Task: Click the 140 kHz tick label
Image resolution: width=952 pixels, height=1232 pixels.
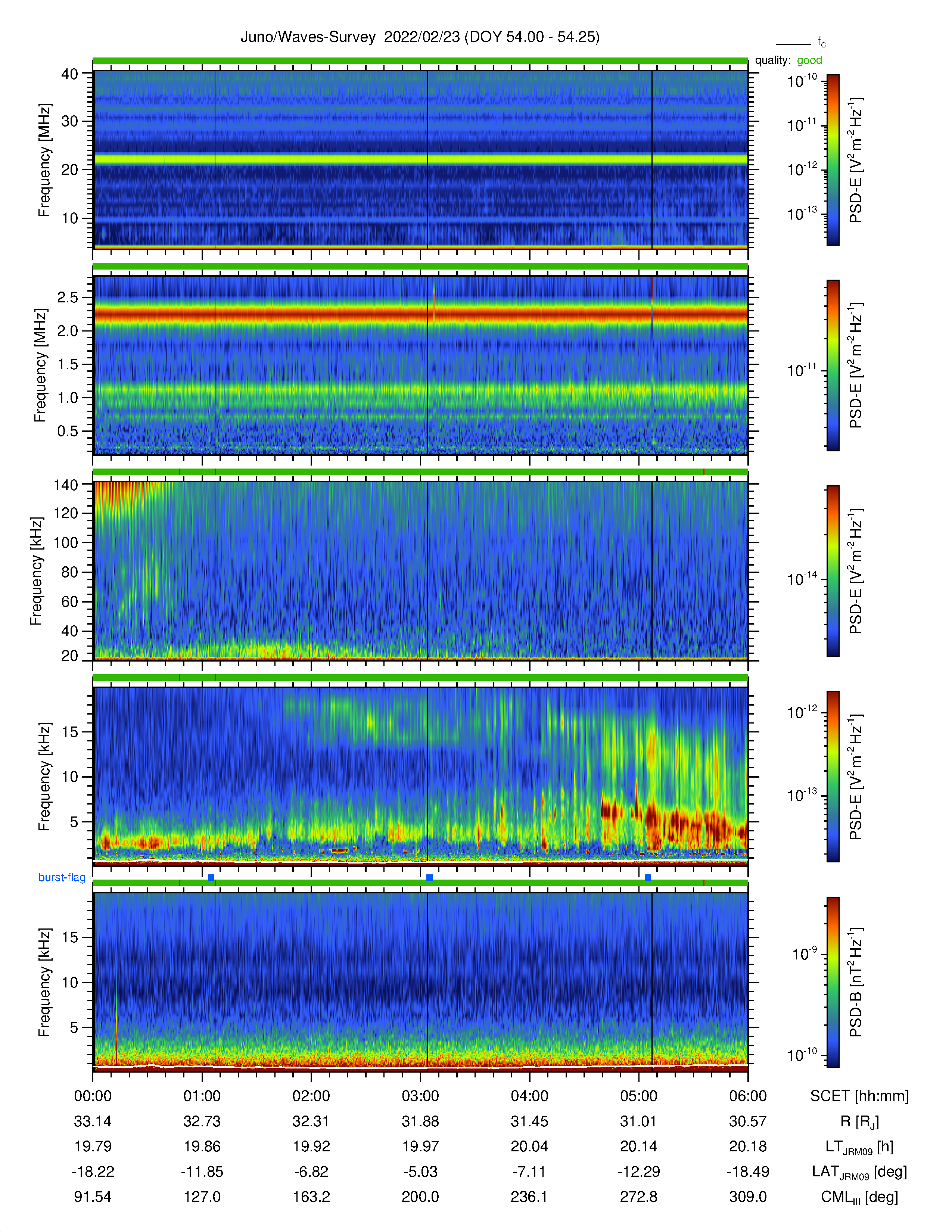Action: (x=65, y=485)
